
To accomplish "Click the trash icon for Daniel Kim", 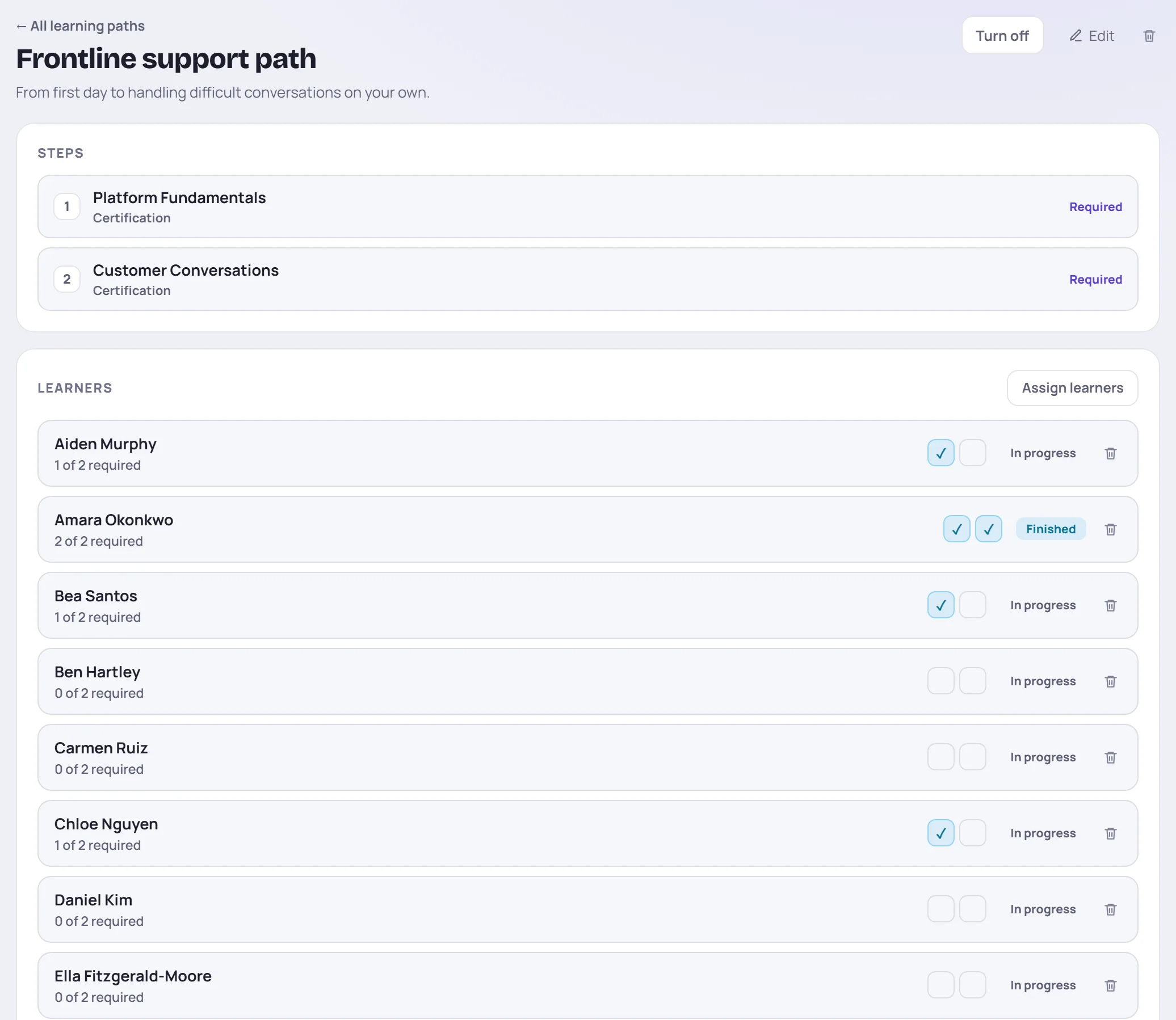I will pyautogui.click(x=1110, y=909).
